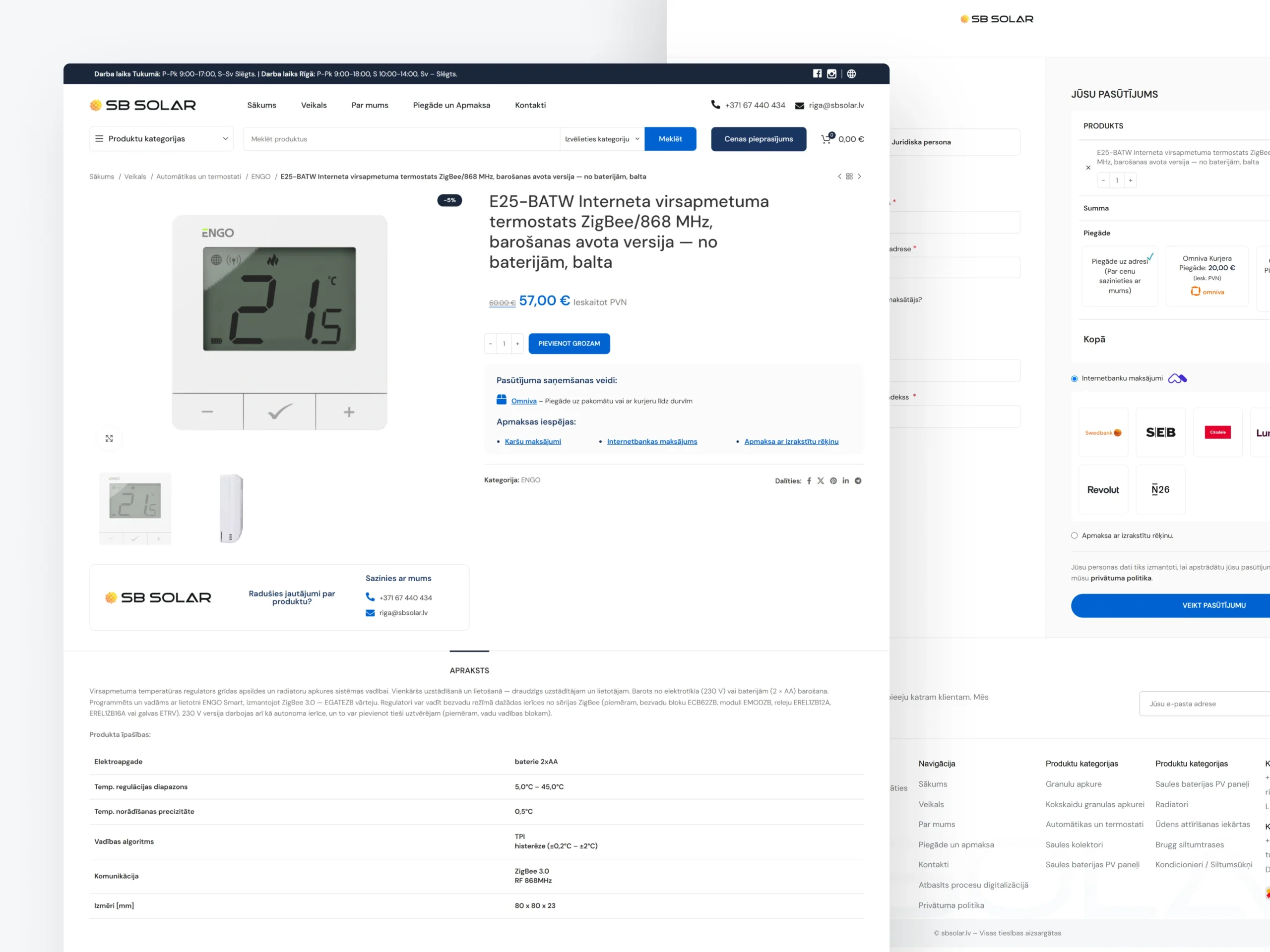The width and height of the screenshot is (1270, 952).
Task: Open Piegāde un Apmaksa menu item
Action: (451, 105)
